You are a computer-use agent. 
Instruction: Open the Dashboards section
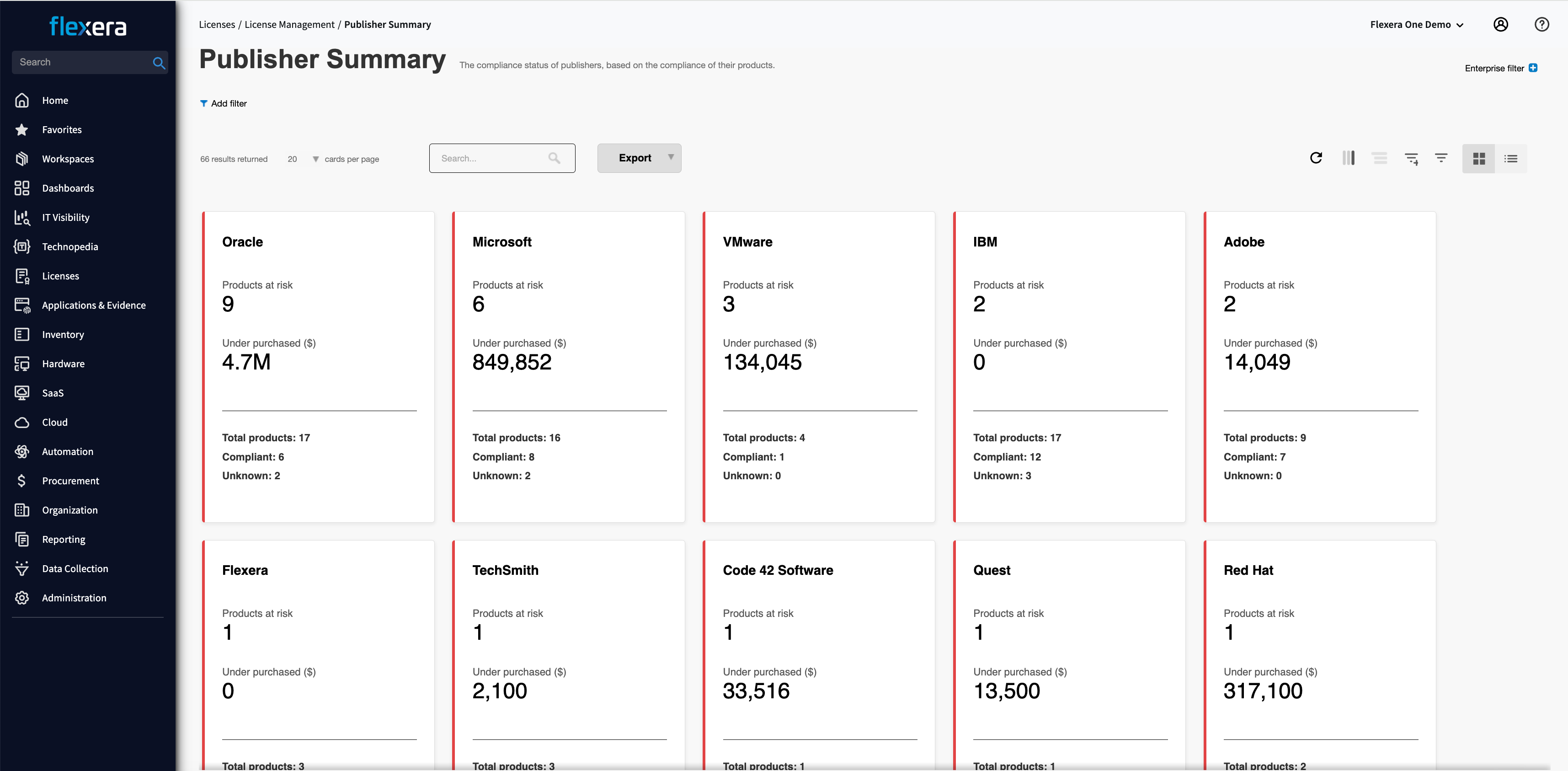68,188
